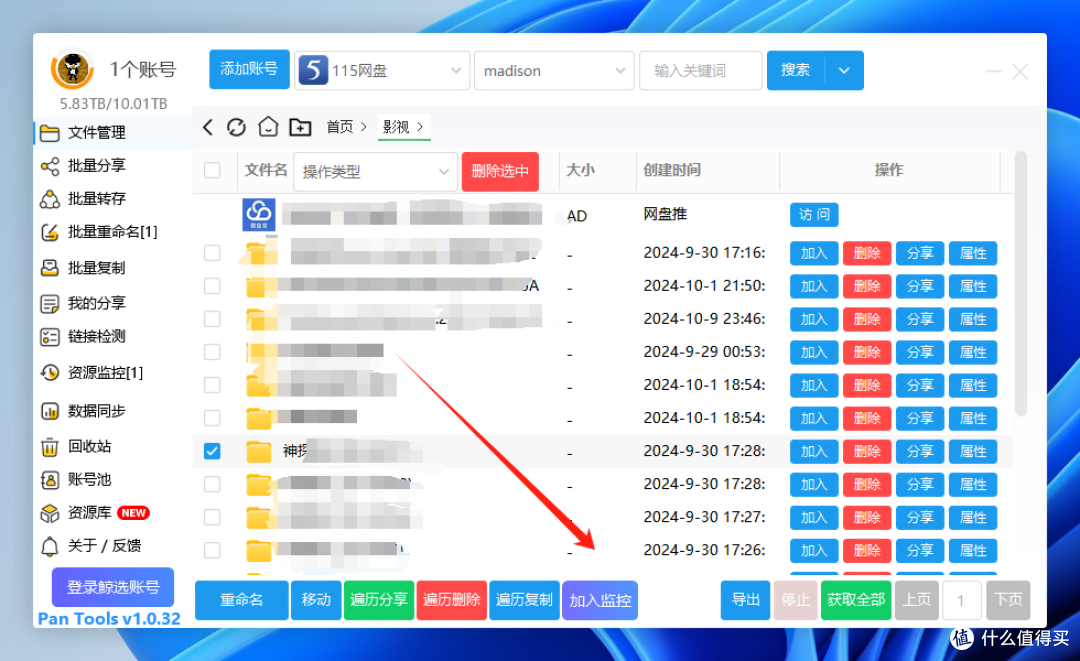1080x661 pixels.
Task: Click the 115 logo in the drive selector
Action: (313, 70)
